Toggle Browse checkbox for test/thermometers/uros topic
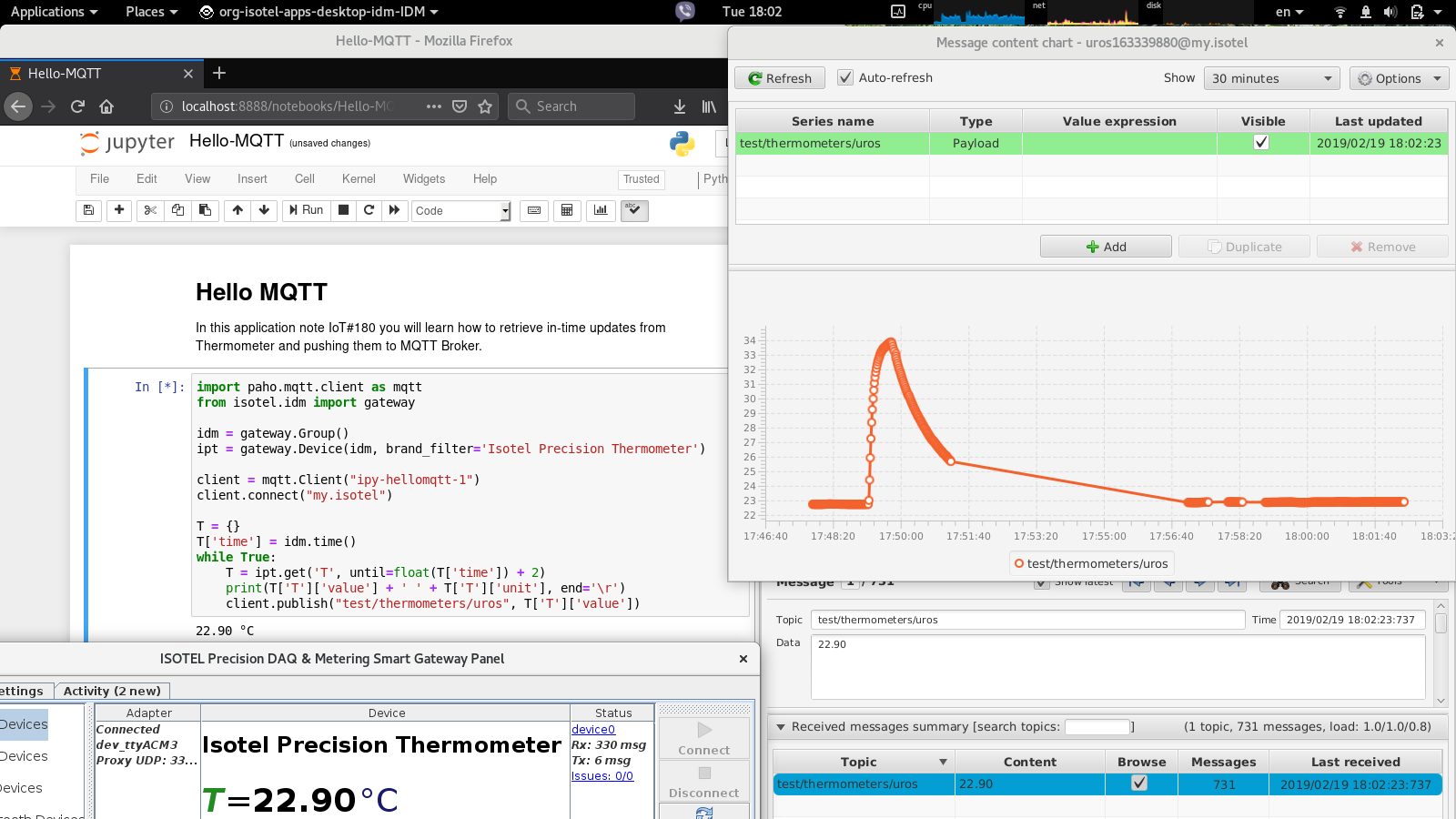Image resolution: width=1456 pixels, height=819 pixels. click(x=1139, y=783)
